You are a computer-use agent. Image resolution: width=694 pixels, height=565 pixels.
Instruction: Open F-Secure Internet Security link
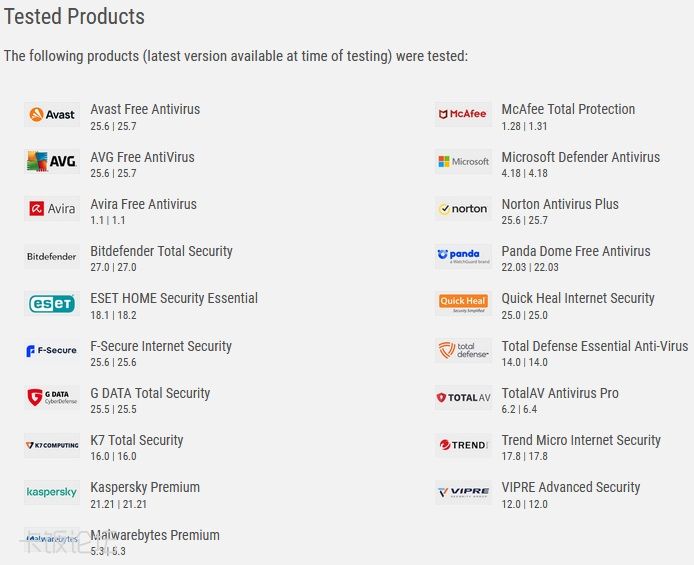click(161, 346)
